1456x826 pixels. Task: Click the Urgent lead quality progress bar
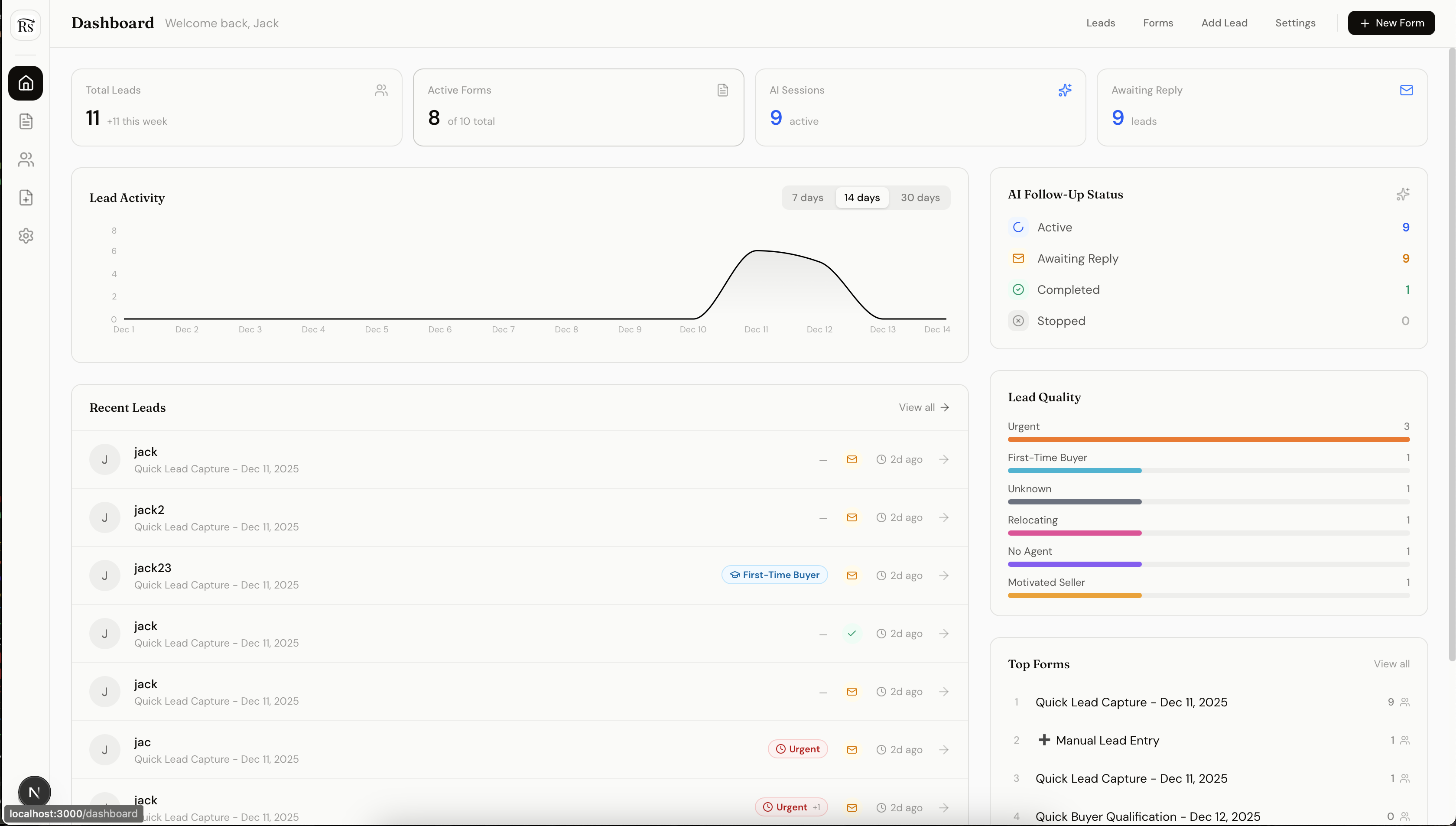click(x=1208, y=439)
